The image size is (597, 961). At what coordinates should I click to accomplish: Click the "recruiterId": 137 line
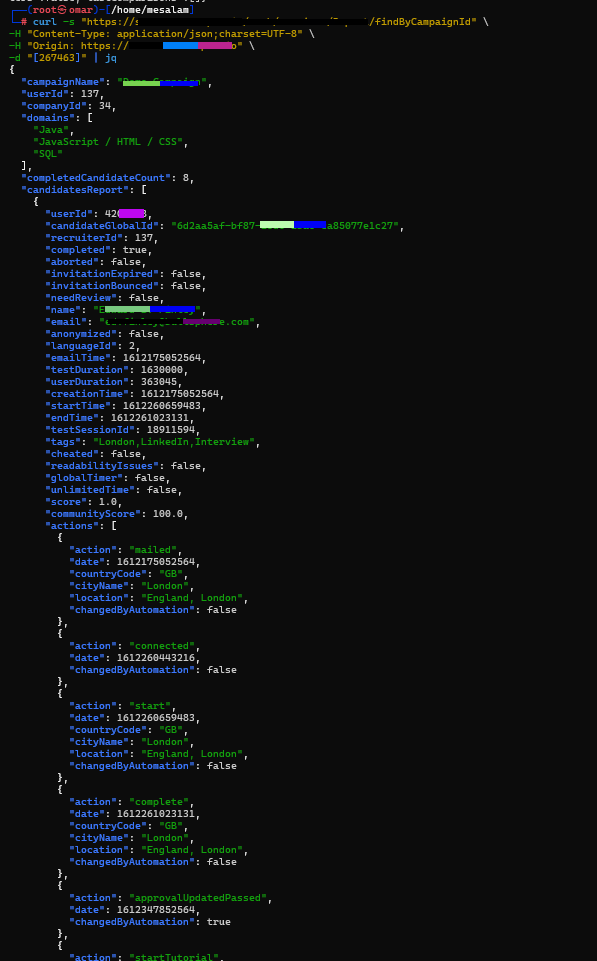pos(102,238)
